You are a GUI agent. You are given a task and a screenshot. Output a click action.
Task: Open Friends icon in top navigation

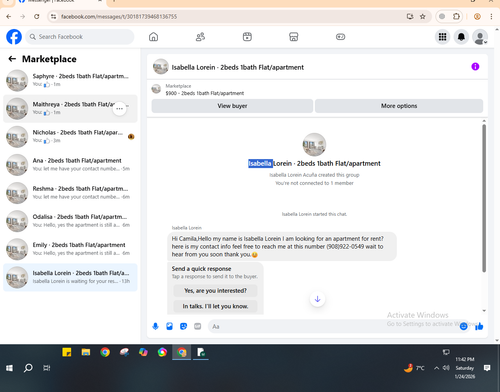click(x=200, y=37)
